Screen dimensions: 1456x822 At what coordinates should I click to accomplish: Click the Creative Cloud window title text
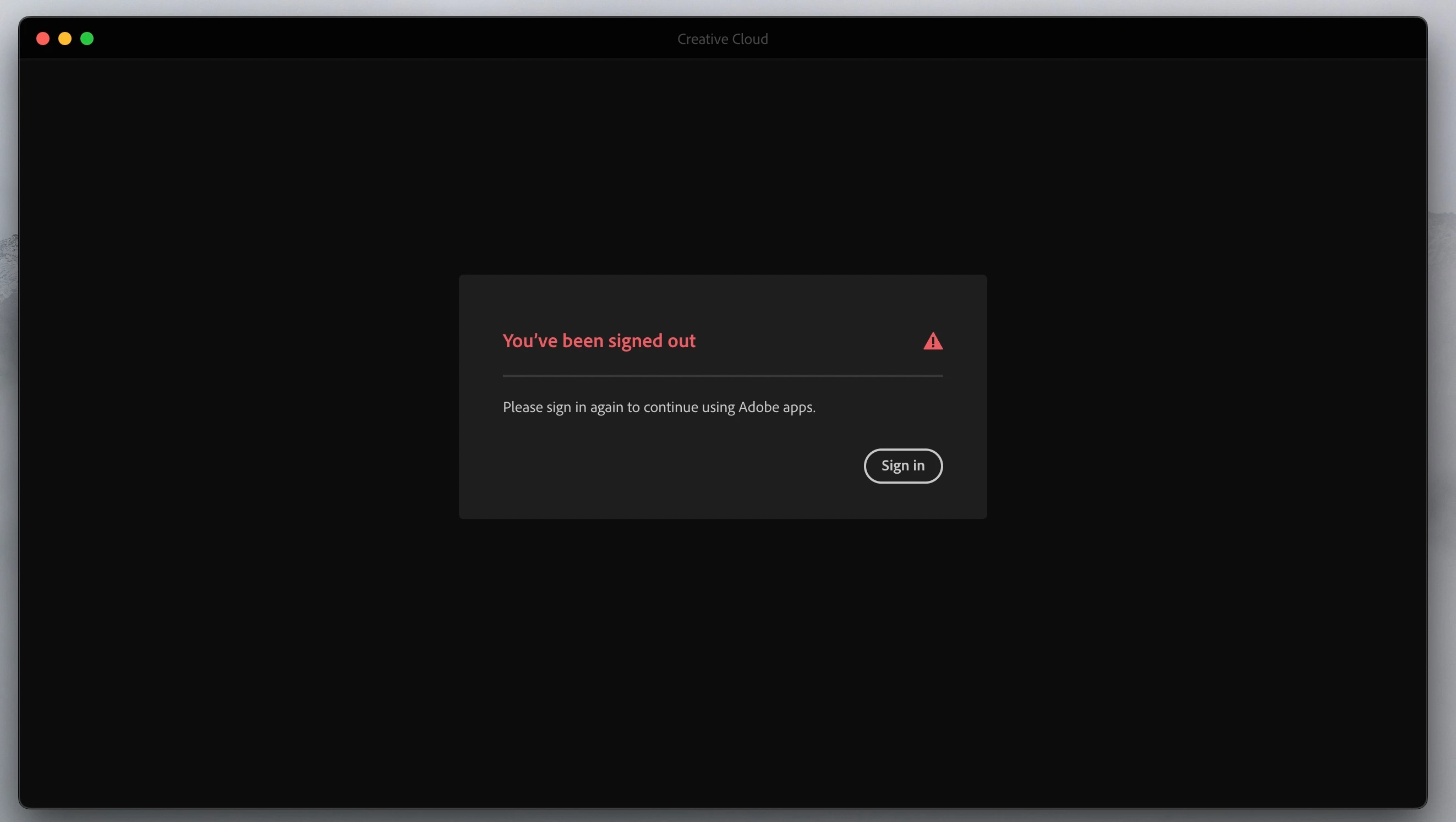(722, 39)
